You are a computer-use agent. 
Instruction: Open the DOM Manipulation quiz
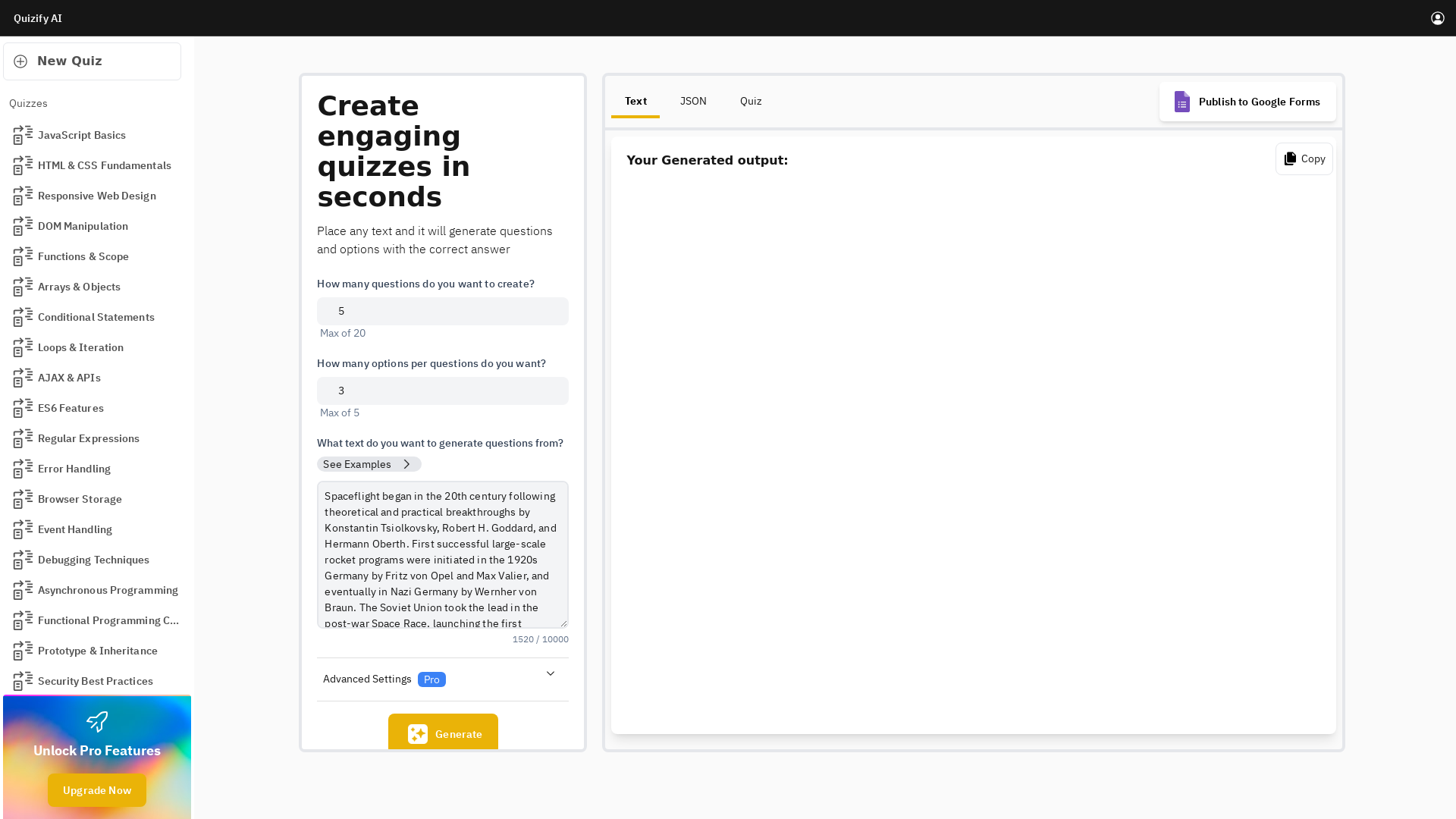83,226
